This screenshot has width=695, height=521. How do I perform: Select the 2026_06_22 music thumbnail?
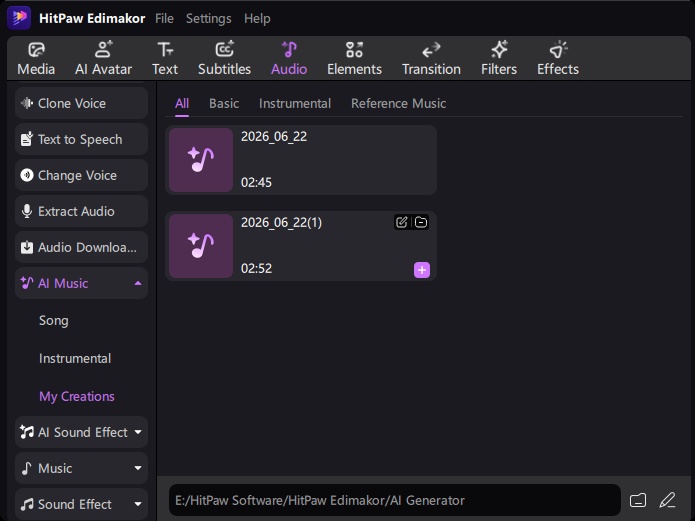pyautogui.click(x=201, y=160)
